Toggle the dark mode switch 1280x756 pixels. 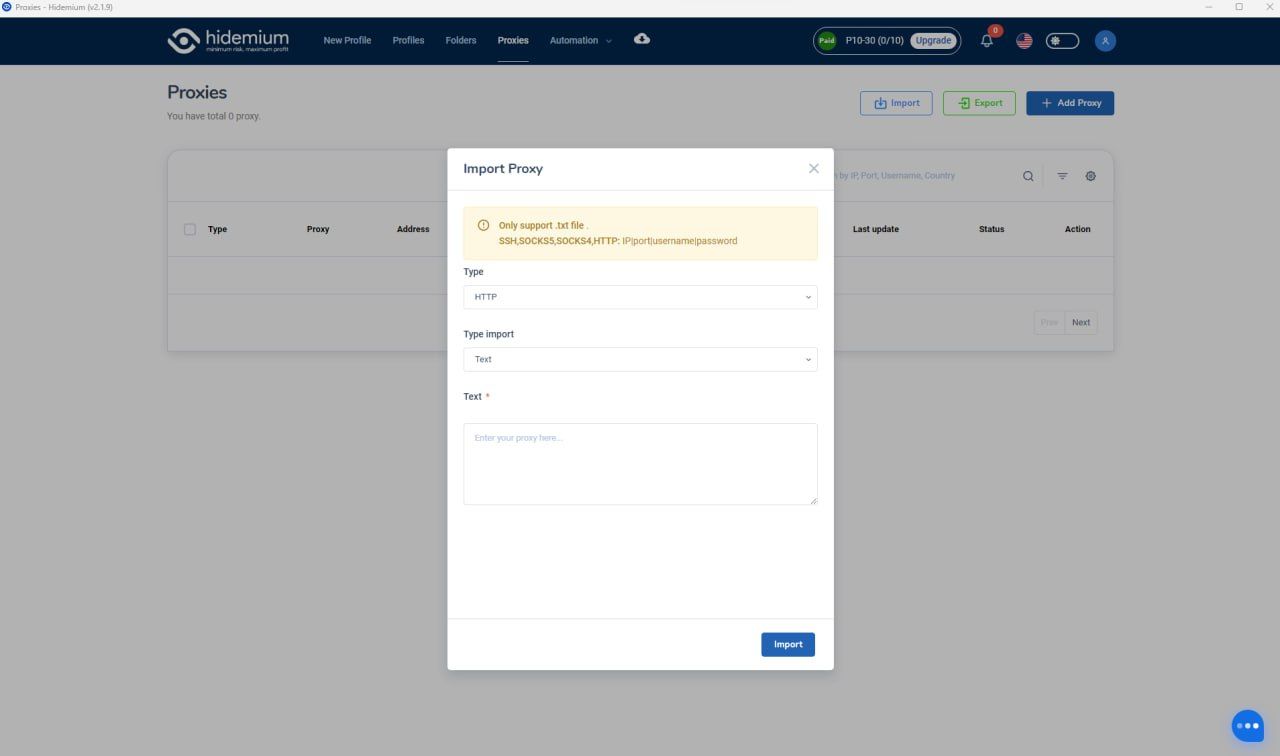pyautogui.click(x=1062, y=41)
